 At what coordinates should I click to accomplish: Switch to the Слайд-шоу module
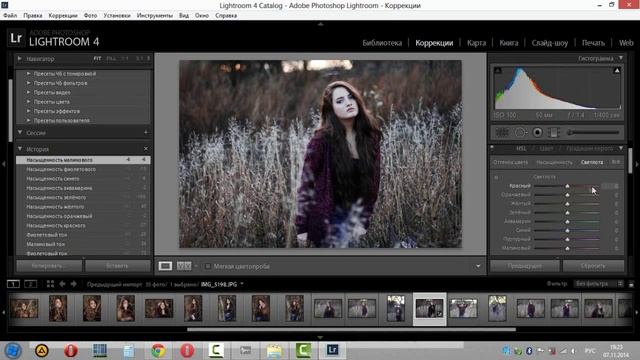pos(549,42)
